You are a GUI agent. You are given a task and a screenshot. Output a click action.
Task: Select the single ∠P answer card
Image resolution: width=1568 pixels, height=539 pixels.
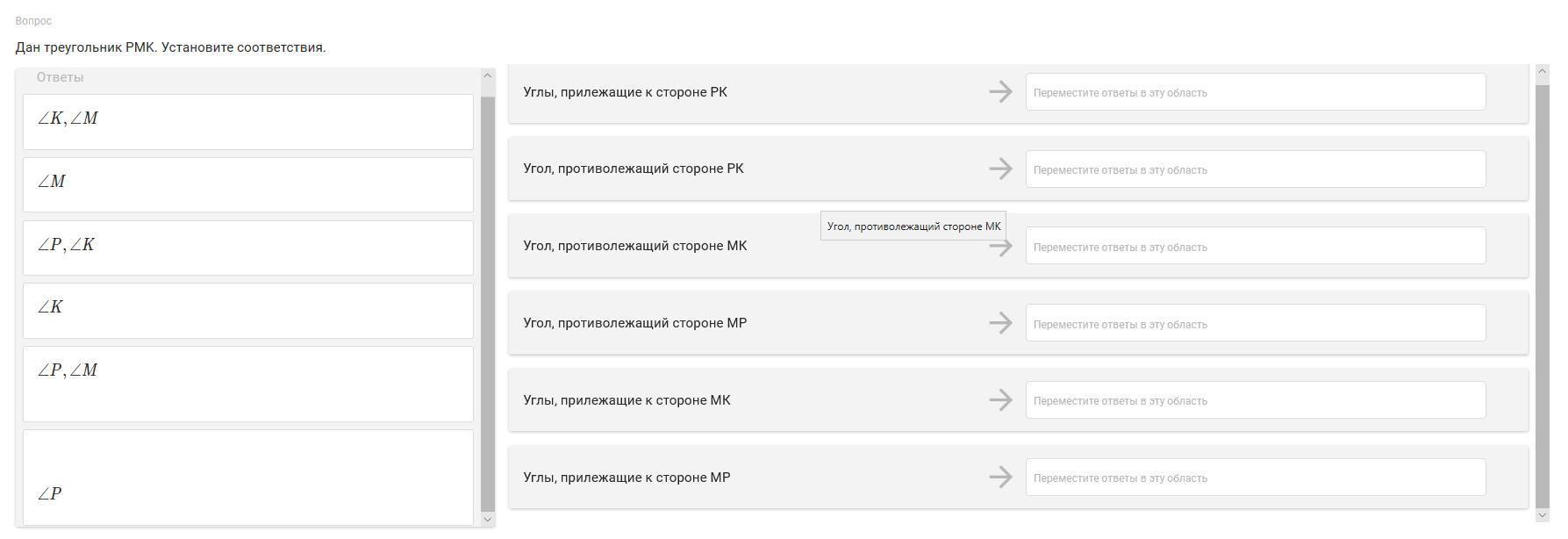point(247,477)
